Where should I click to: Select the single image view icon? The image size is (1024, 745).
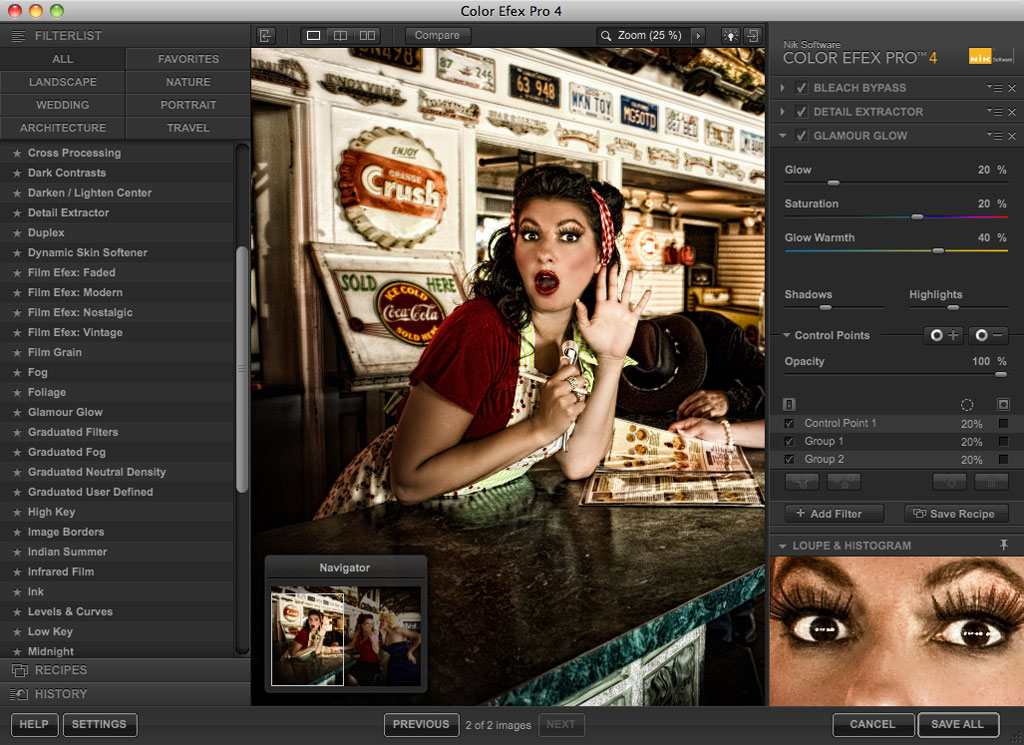pos(314,36)
